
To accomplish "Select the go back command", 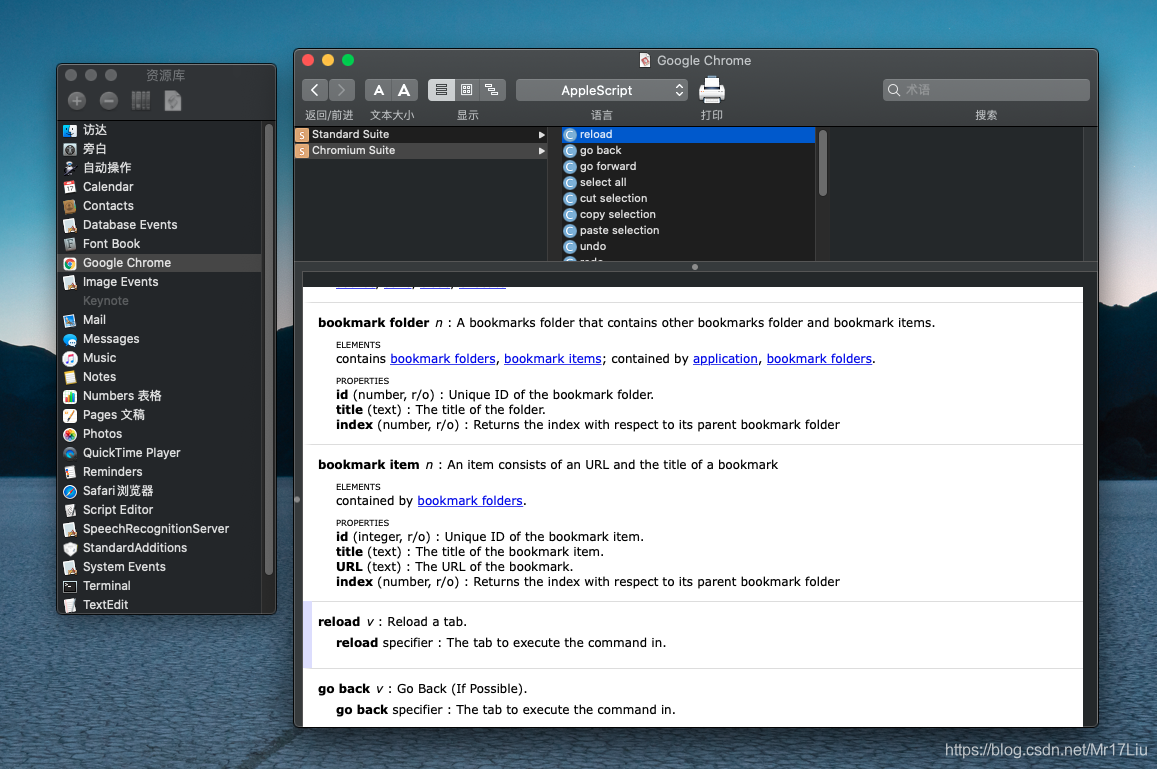I will [x=603, y=150].
